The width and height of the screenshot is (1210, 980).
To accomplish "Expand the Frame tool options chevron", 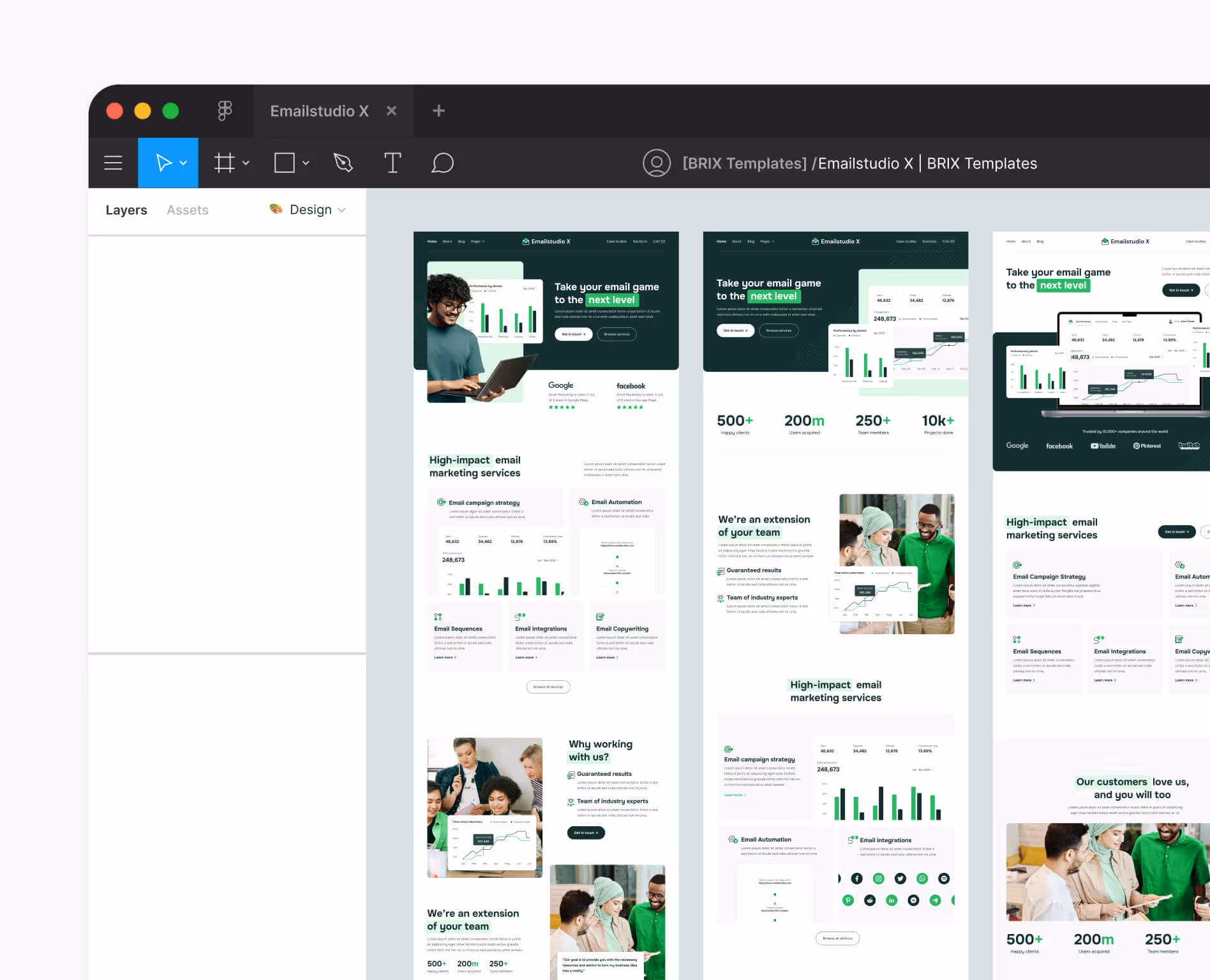I will [247, 163].
